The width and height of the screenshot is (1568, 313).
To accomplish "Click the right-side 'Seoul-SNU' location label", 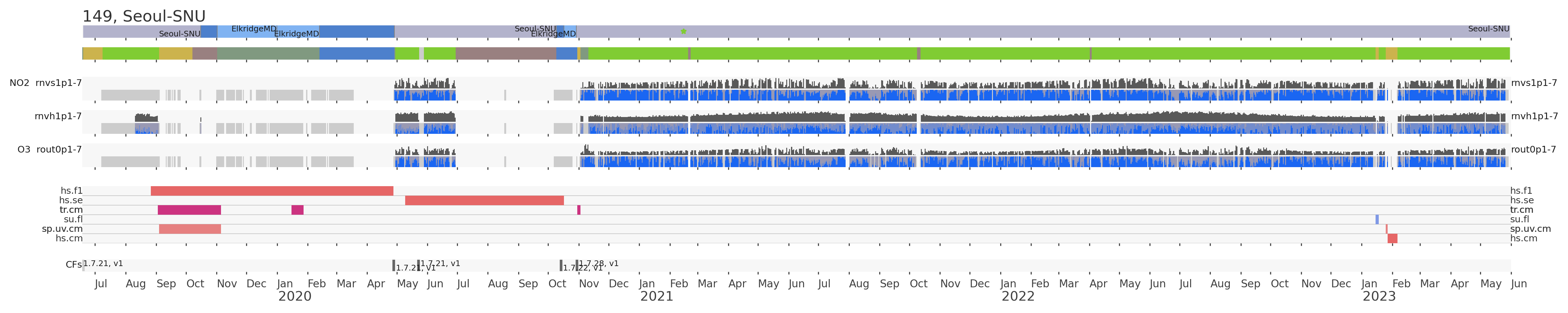I will click(x=1488, y=29).
